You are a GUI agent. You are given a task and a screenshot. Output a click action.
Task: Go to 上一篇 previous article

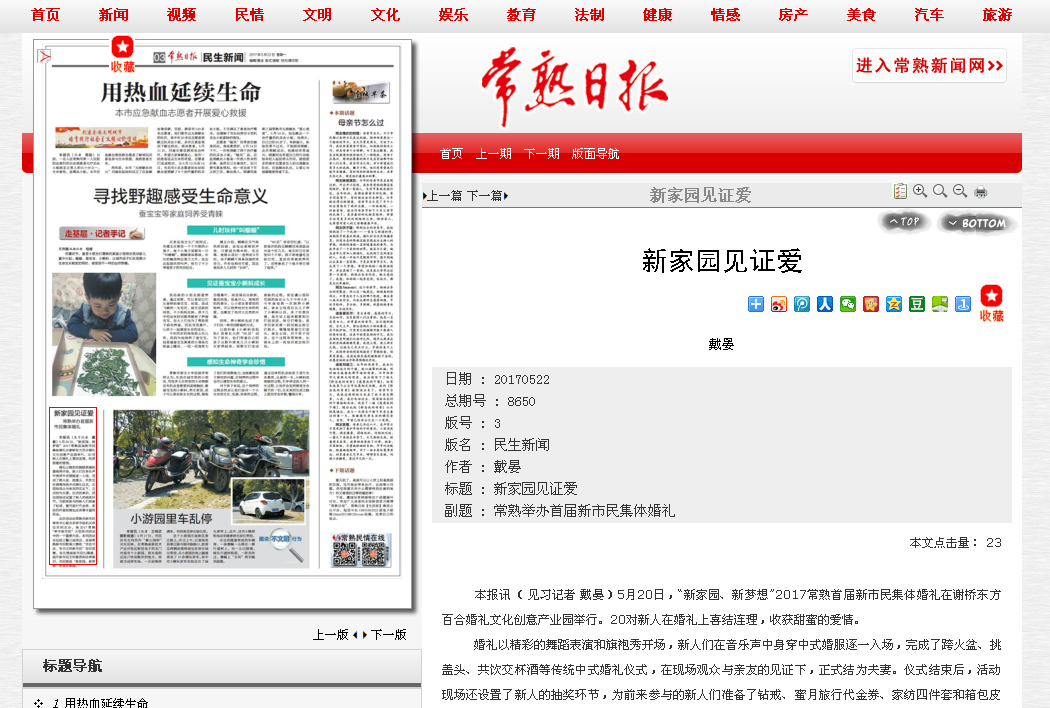[443, 196]
